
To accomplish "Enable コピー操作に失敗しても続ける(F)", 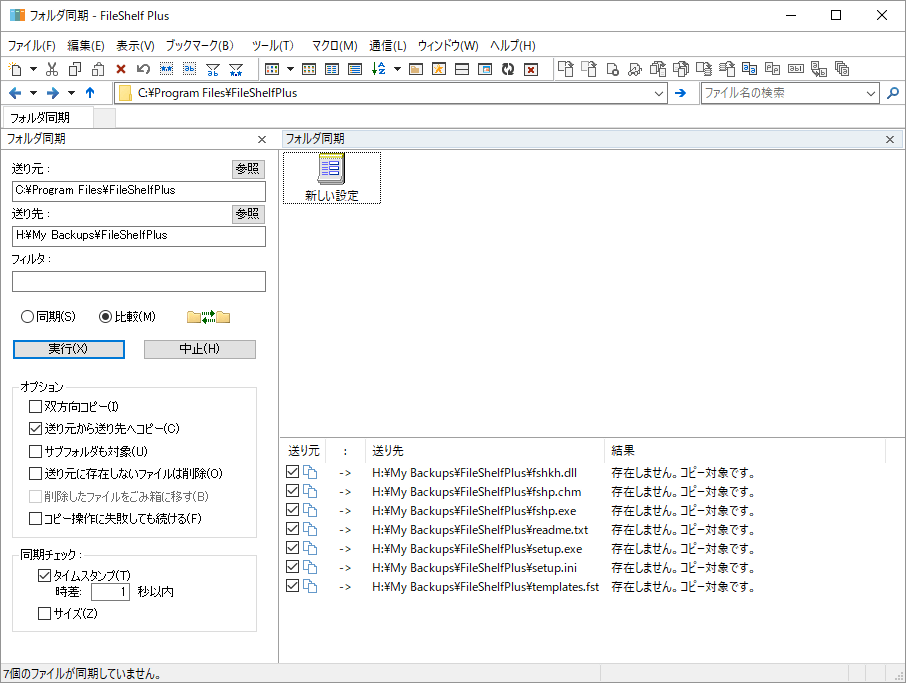I will 35,519.
